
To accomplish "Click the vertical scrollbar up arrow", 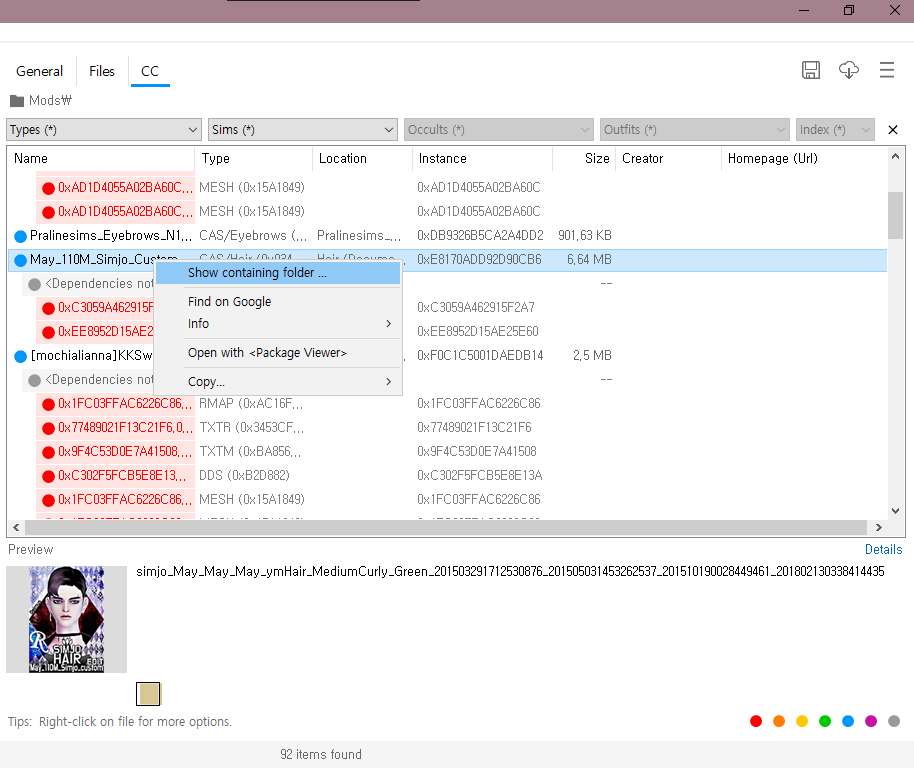I will (x=895, y=156).
